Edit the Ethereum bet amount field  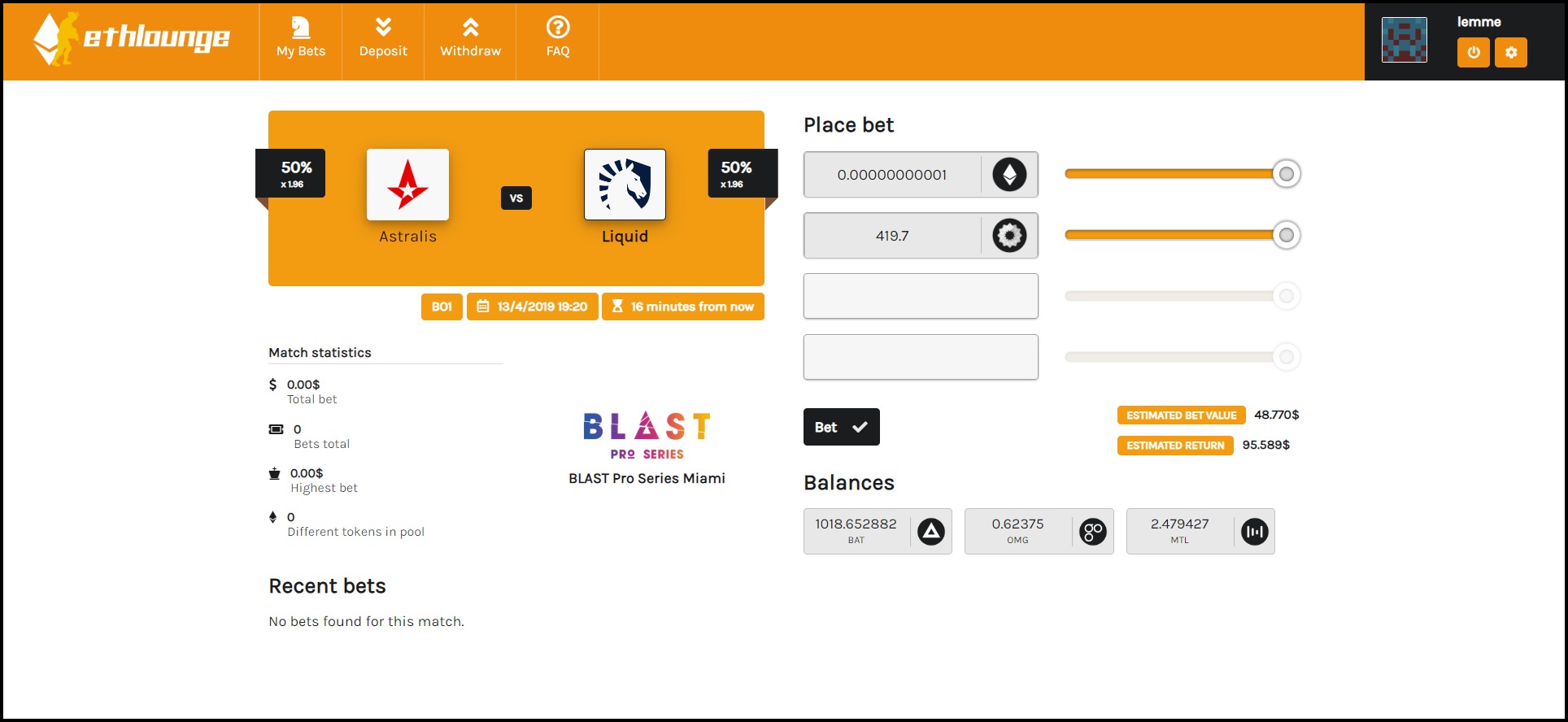[892, 175]
